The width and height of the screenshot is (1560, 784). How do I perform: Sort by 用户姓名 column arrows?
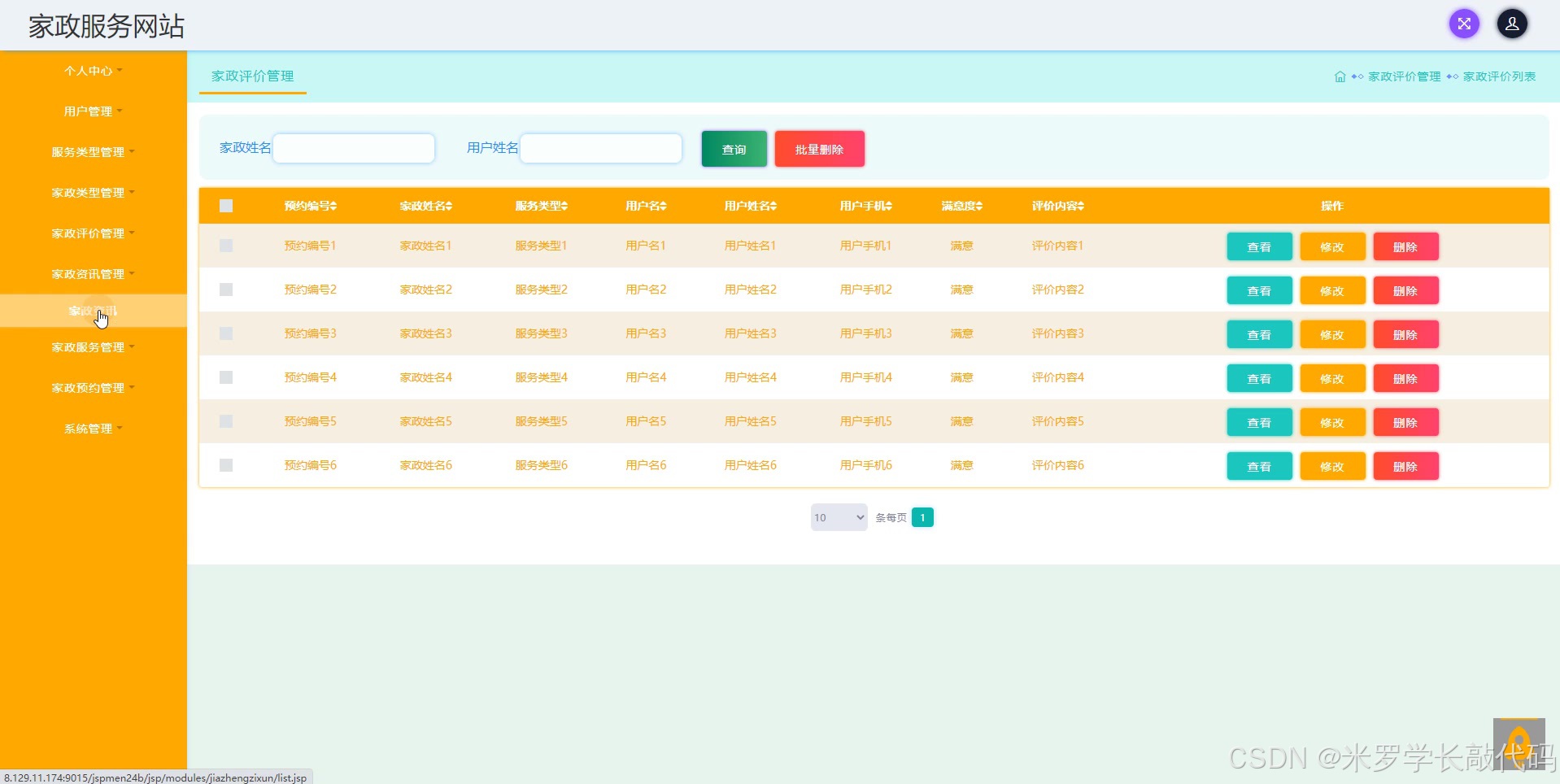coord(773,207)
